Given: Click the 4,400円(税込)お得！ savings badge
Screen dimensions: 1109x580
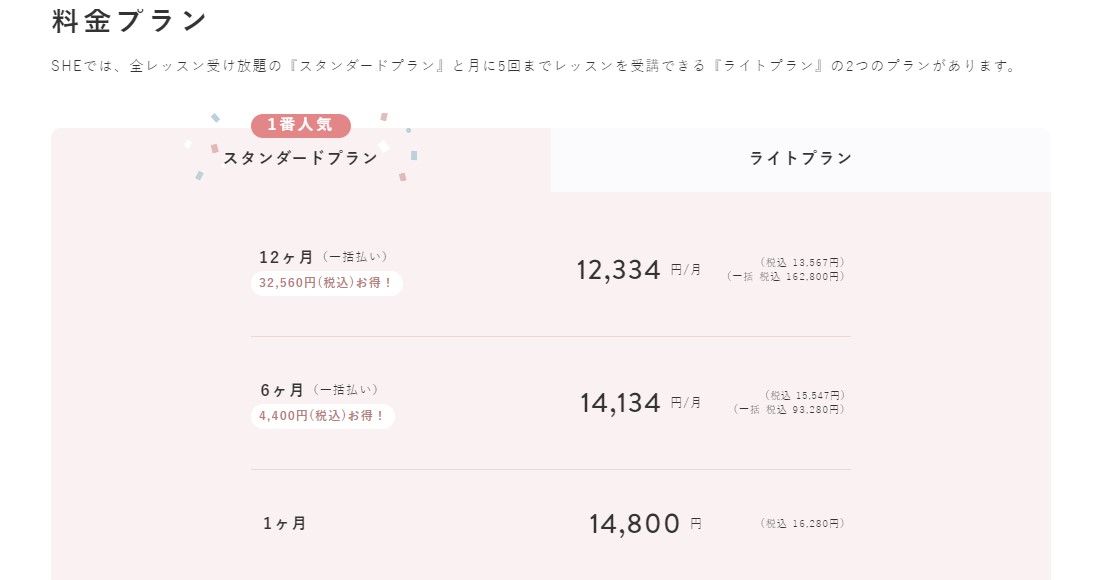Looking at the screenshot, I should pyautogui.click(x=322, y=416).
